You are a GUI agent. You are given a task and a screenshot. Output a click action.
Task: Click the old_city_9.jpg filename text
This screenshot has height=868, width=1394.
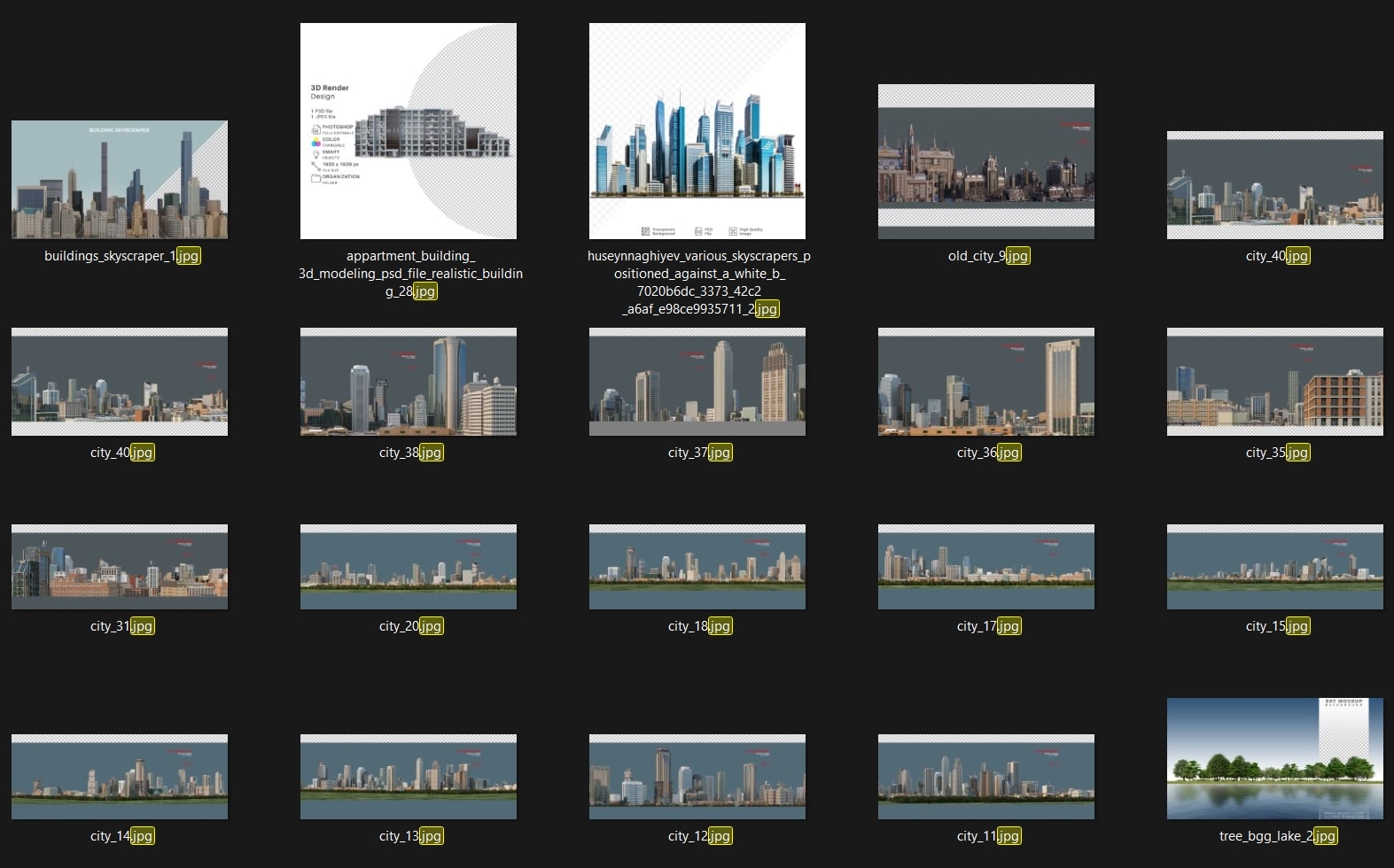coord(988,256)
